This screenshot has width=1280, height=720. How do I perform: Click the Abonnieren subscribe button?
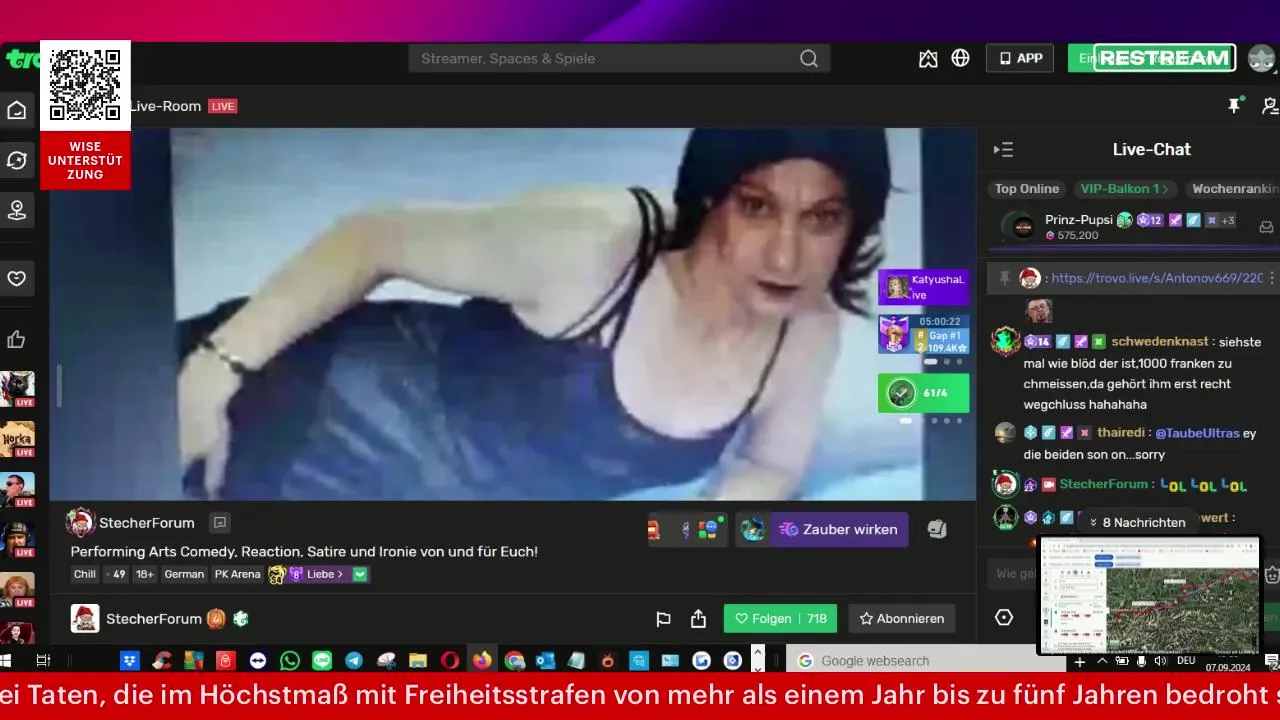902,619
